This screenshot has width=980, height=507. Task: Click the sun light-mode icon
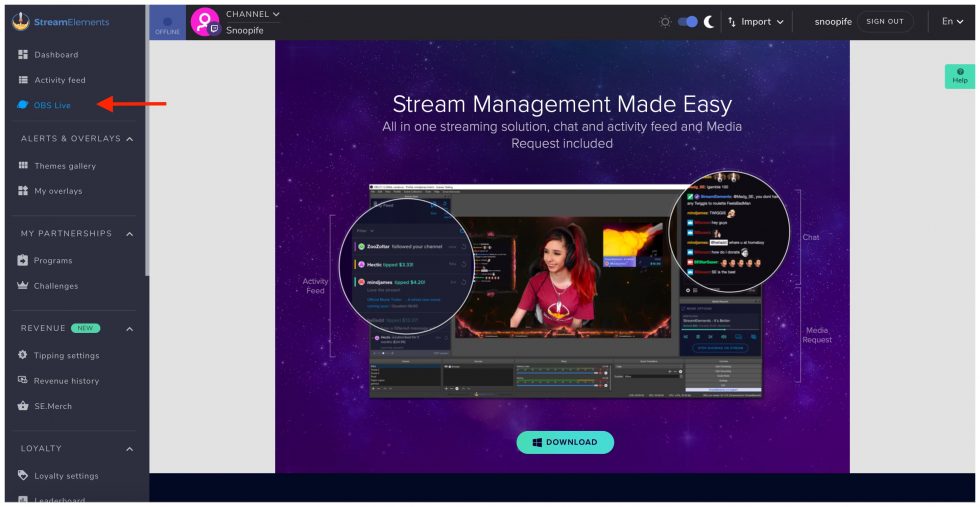click(x=665, y=22)
